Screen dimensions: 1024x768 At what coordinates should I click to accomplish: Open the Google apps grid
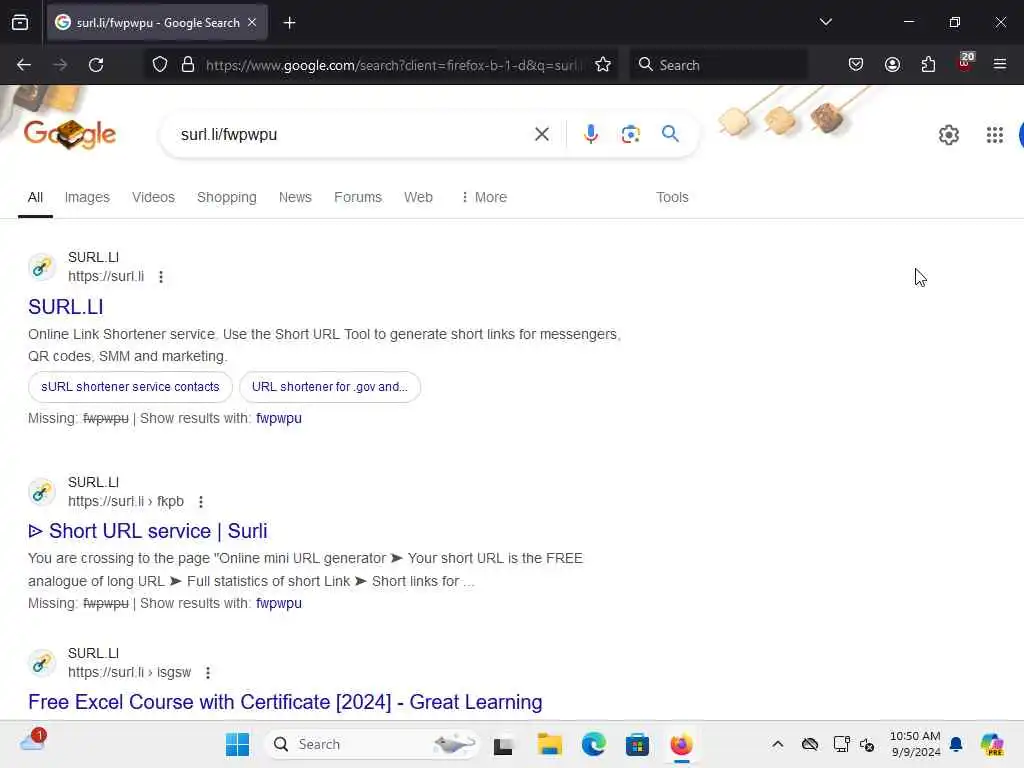995,135
